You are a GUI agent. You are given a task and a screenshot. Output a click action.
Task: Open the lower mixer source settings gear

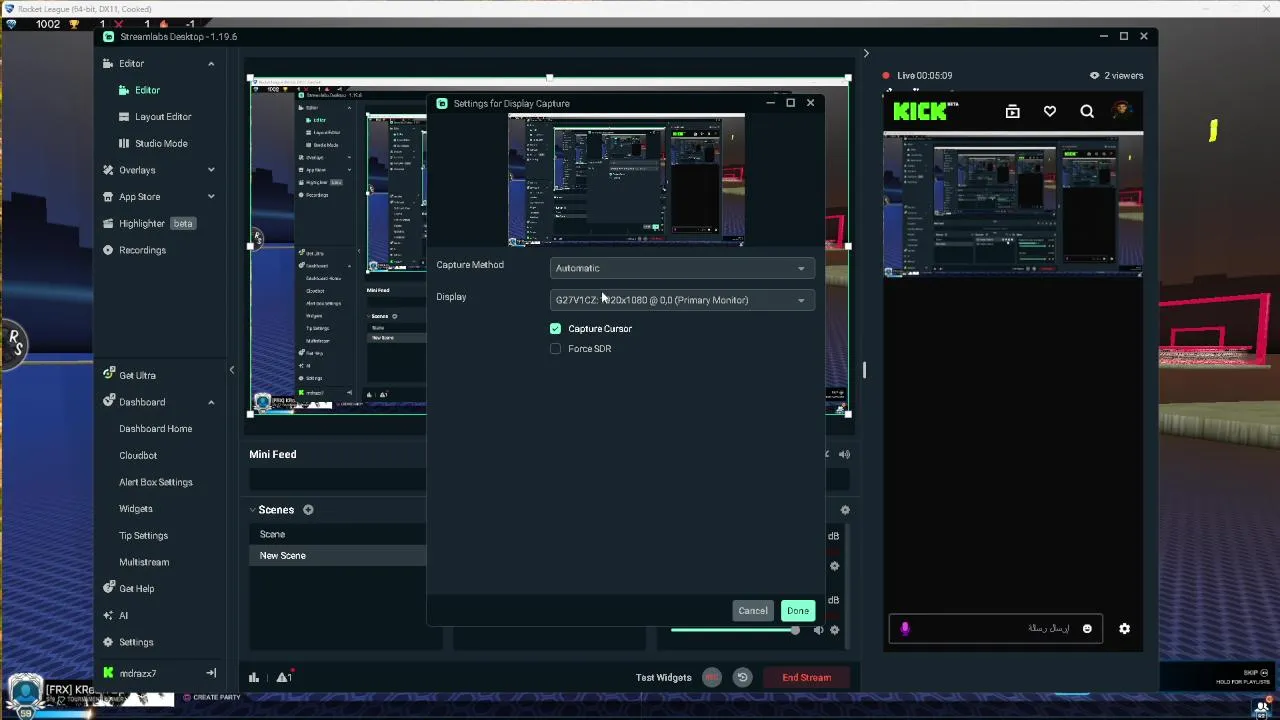point(834,630)
